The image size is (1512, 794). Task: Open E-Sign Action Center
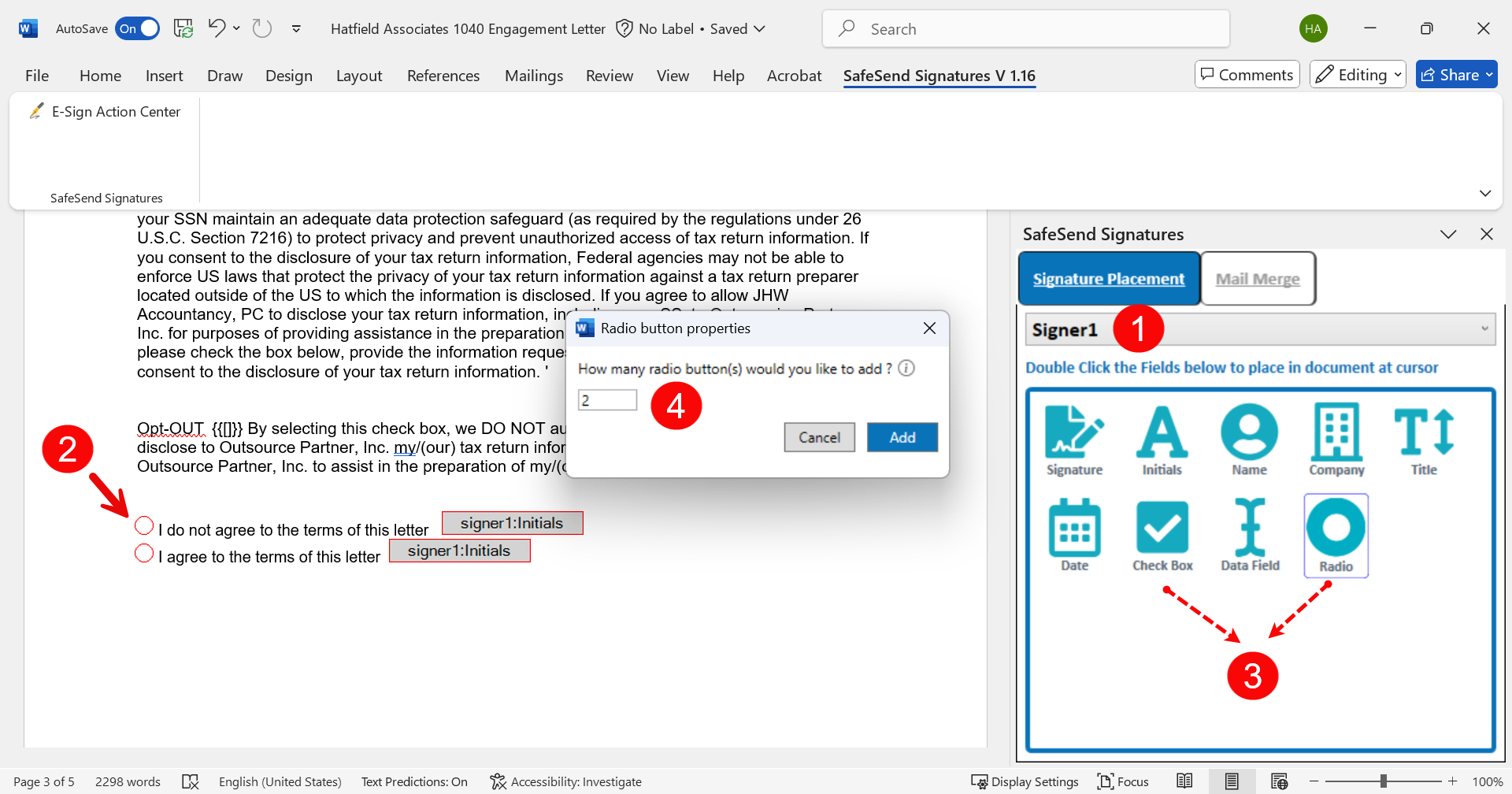pyautogui.click(x=105, y=112)
